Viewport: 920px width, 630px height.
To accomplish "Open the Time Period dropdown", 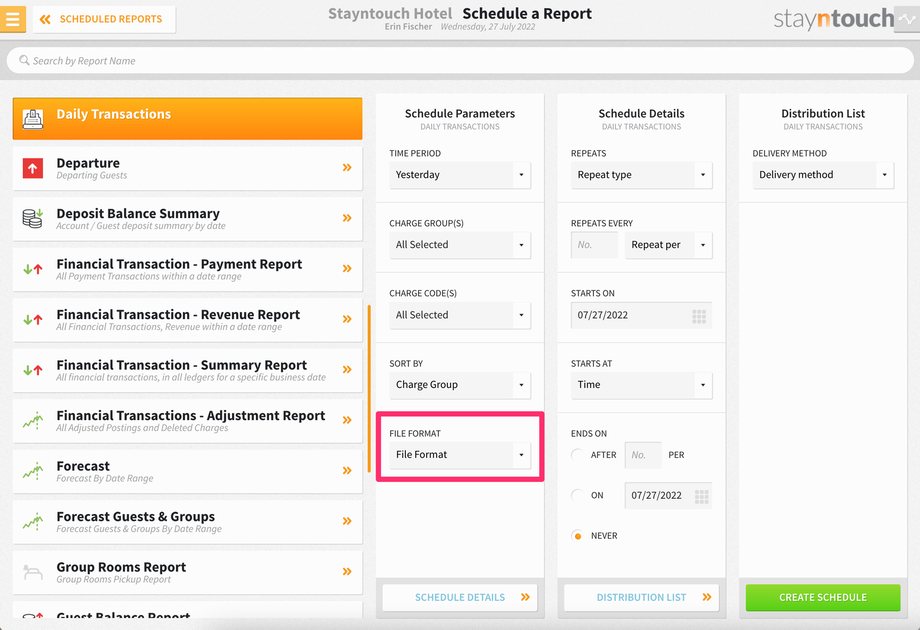I will pyautogui.click(x=459, y=175).
